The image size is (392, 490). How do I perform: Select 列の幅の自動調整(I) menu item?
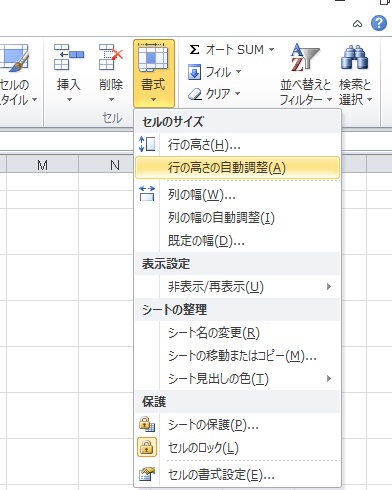[237, 218]
